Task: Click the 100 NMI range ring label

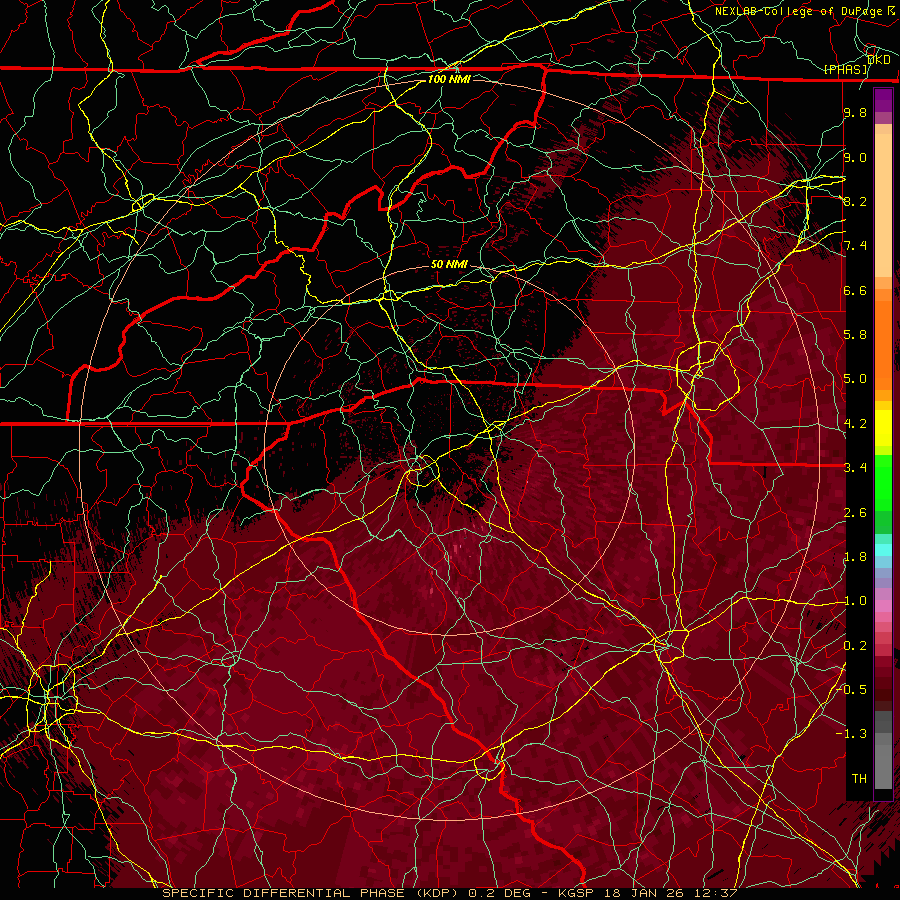Action: [x=449, y=79]
